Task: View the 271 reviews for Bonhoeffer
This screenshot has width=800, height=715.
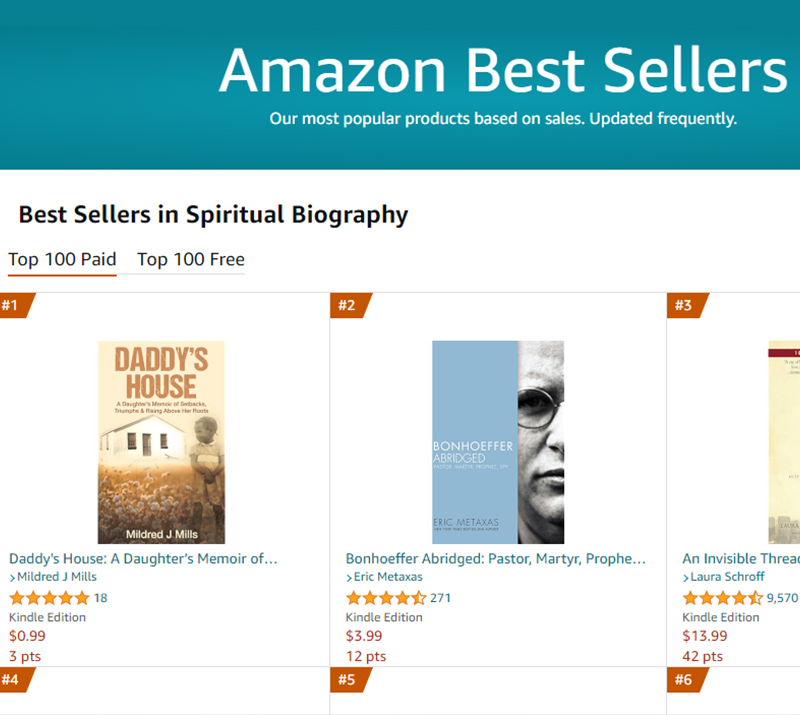Action: click(x=441, y=598)
